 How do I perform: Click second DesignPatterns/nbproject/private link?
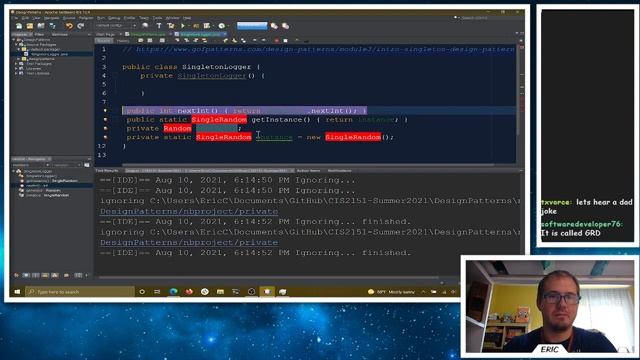189,242
